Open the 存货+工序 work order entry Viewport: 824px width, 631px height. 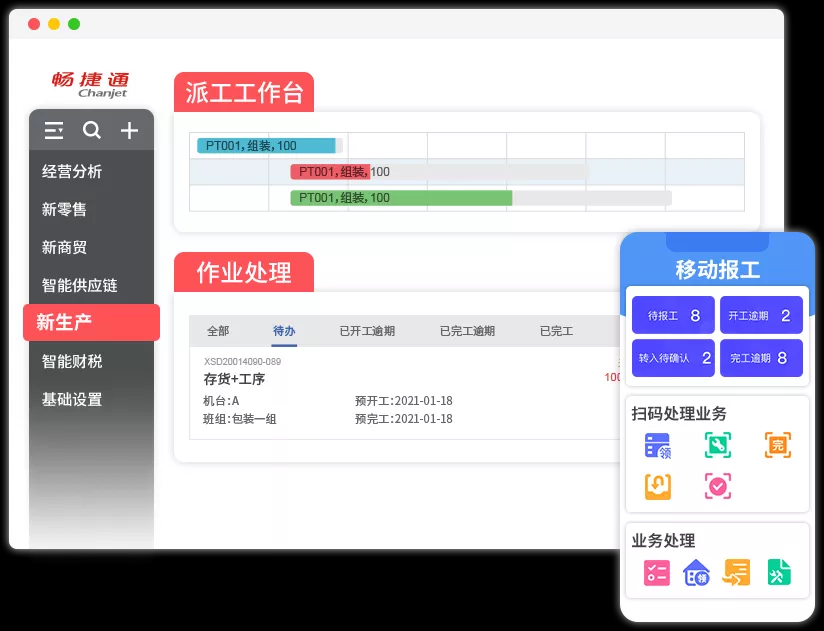tap(235, 379)
